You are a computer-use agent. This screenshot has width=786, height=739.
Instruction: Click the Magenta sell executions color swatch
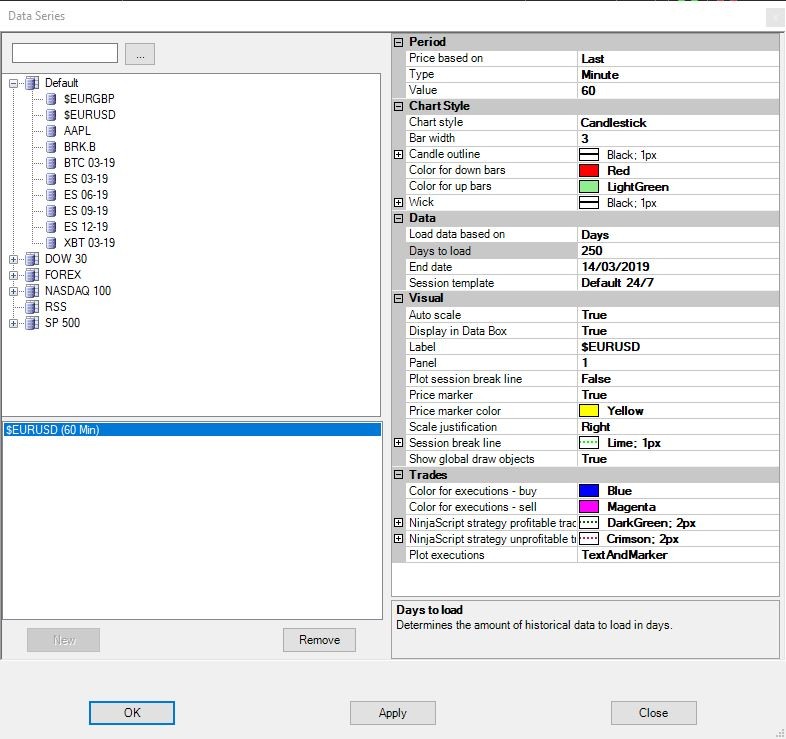[x=589, y=507]
